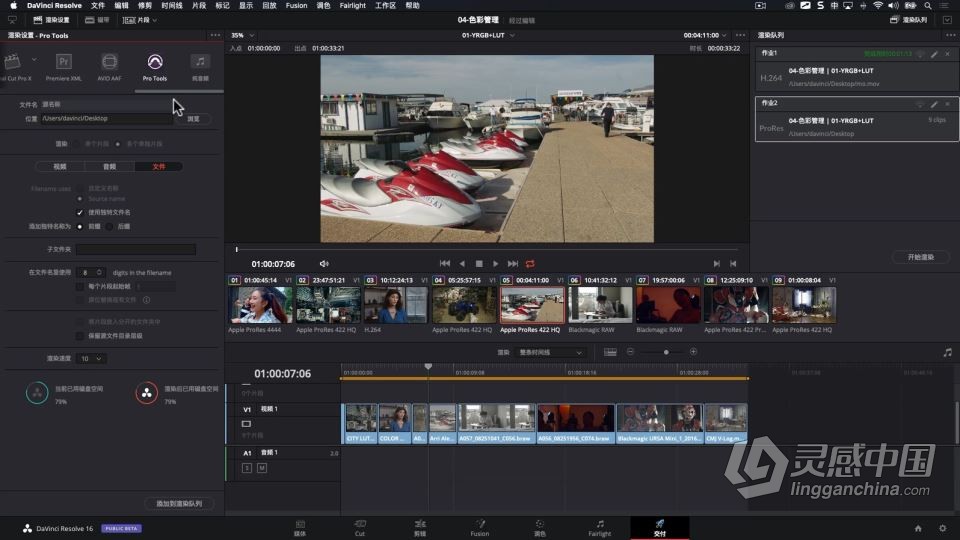Remove job 作业2 from render queue
Screen dimensions: 960x540
(x=948, y=104)
